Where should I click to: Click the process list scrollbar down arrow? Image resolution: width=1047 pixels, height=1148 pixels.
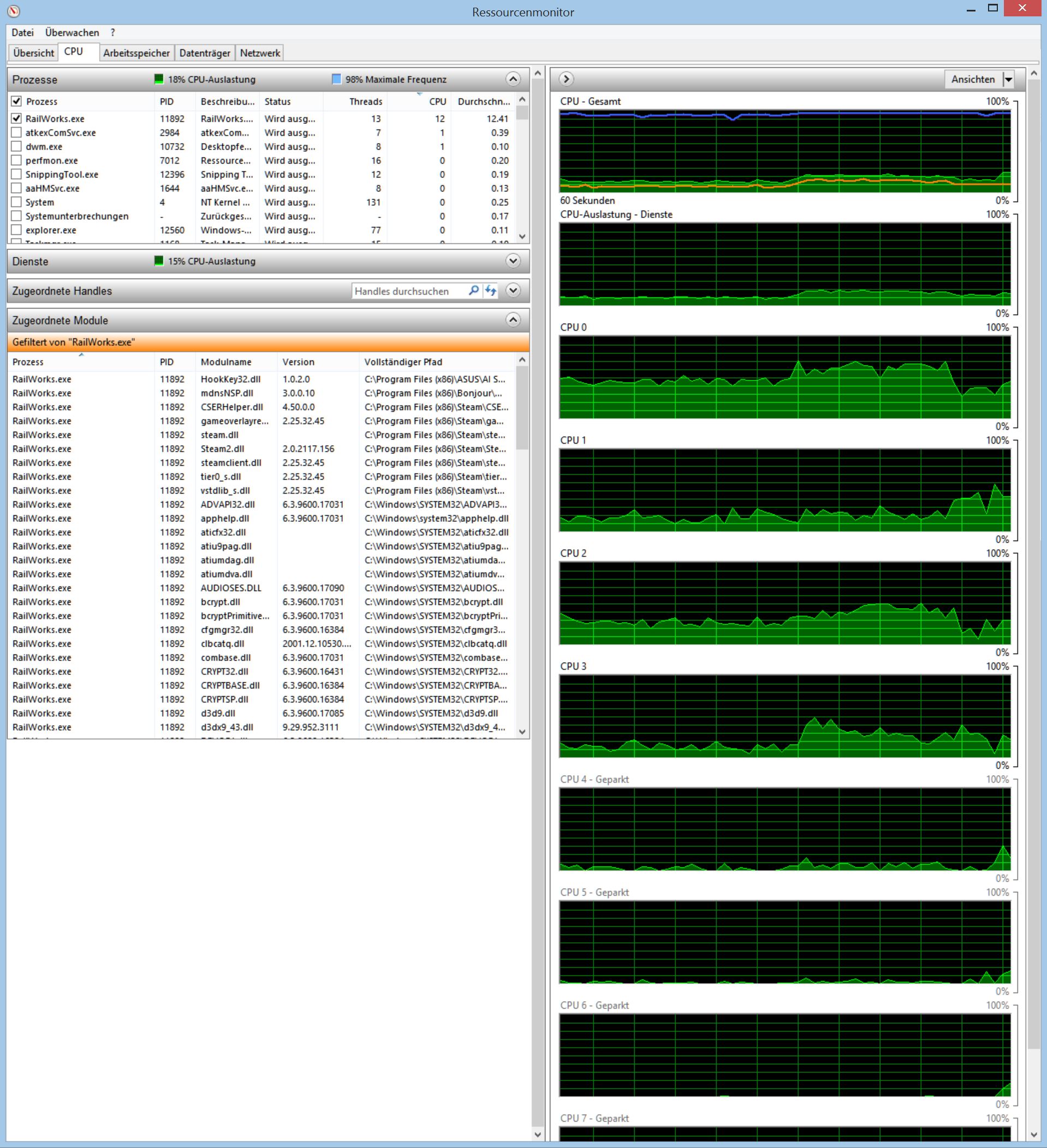[x=522, y=236]
